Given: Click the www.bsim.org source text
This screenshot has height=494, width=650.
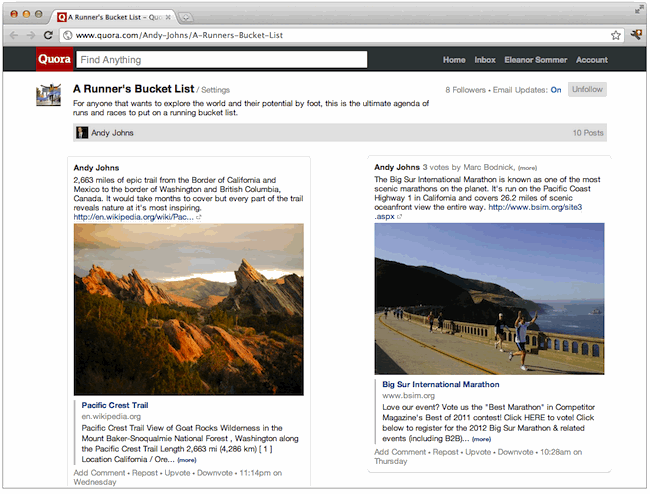Looking at the screenshot, I should click(408, 396).
